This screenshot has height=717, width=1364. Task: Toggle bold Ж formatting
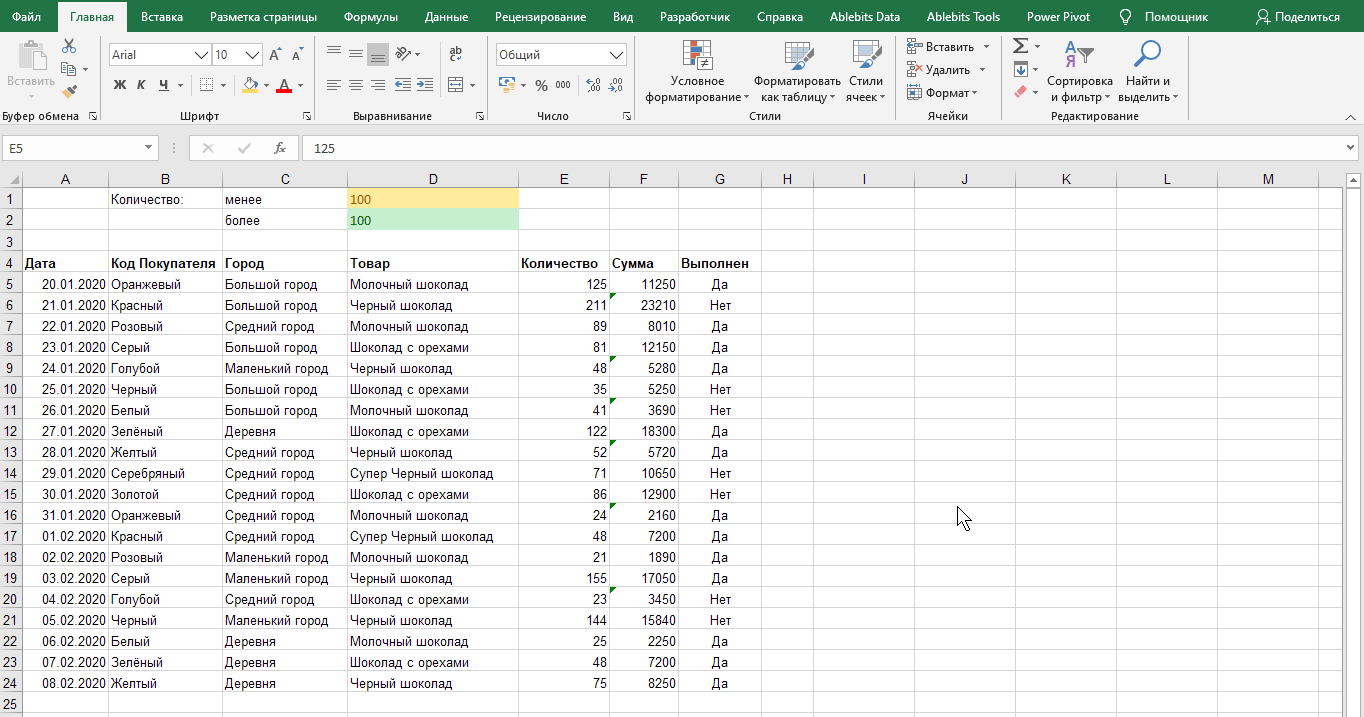120,85
